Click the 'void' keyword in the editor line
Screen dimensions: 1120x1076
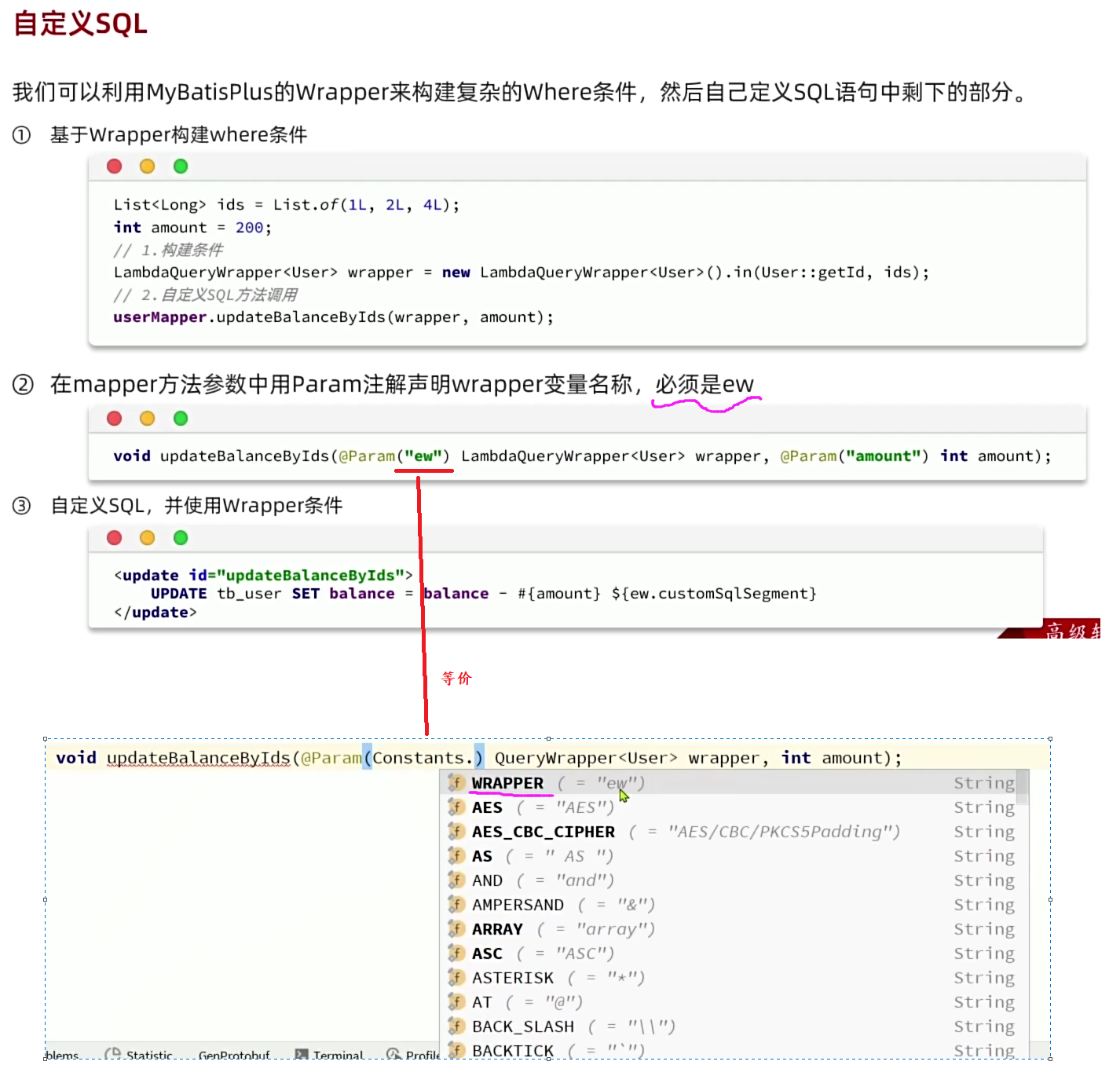[76, 758]
